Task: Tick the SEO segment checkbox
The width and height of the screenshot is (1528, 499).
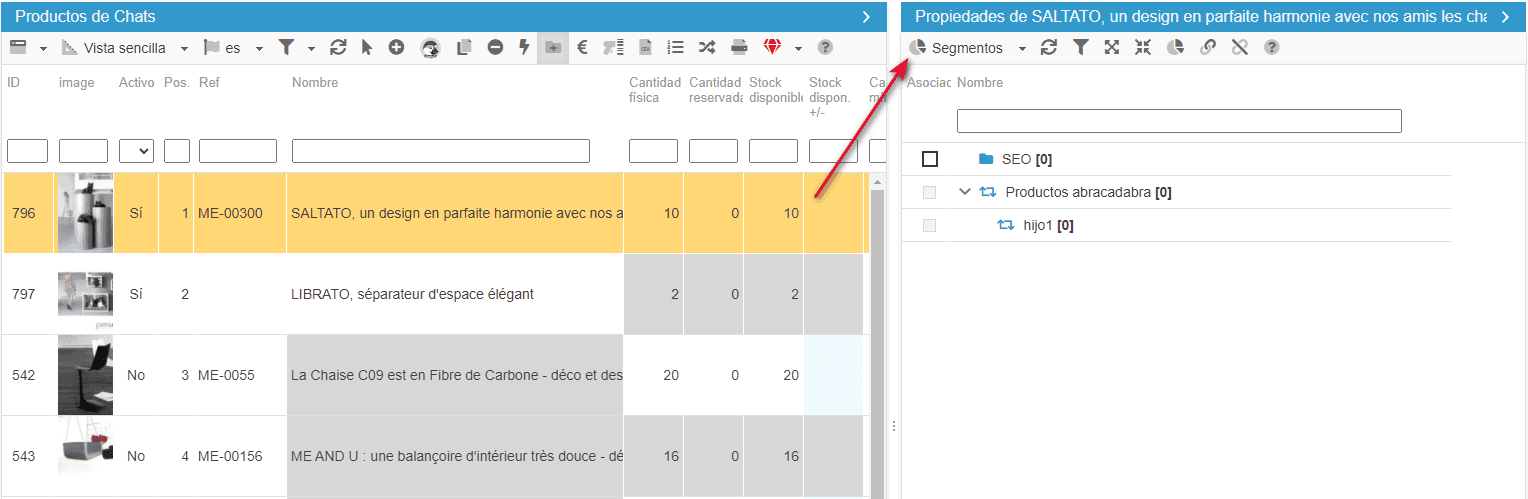Action: point(930,159)
